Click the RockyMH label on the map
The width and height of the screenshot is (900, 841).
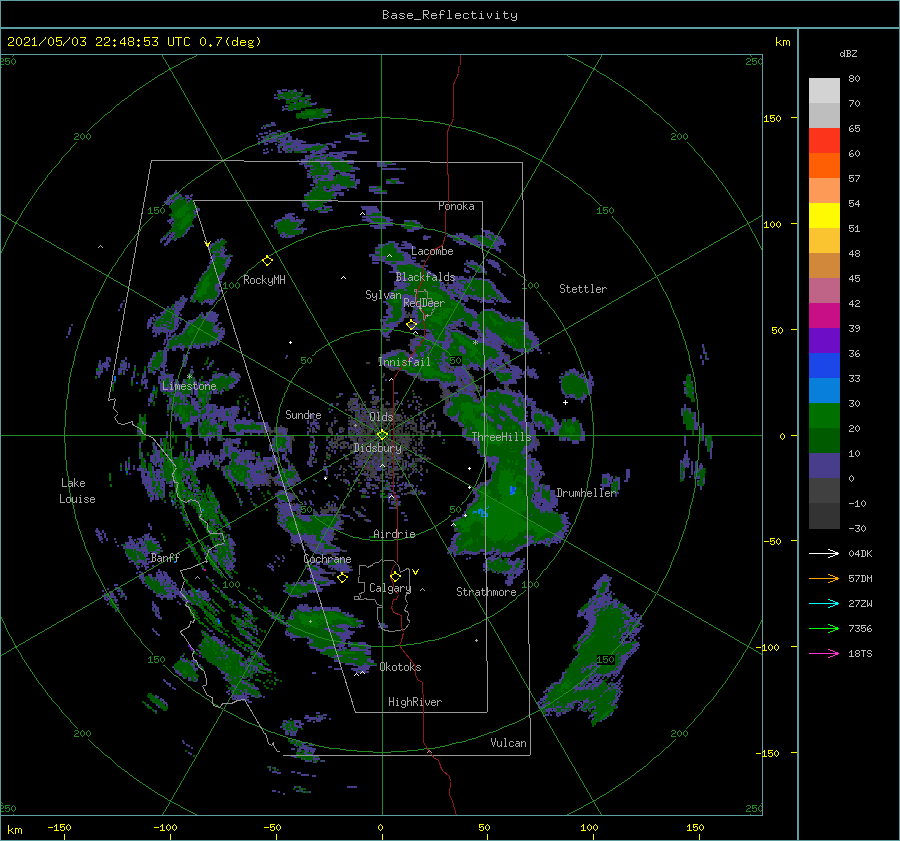point(264,280)
